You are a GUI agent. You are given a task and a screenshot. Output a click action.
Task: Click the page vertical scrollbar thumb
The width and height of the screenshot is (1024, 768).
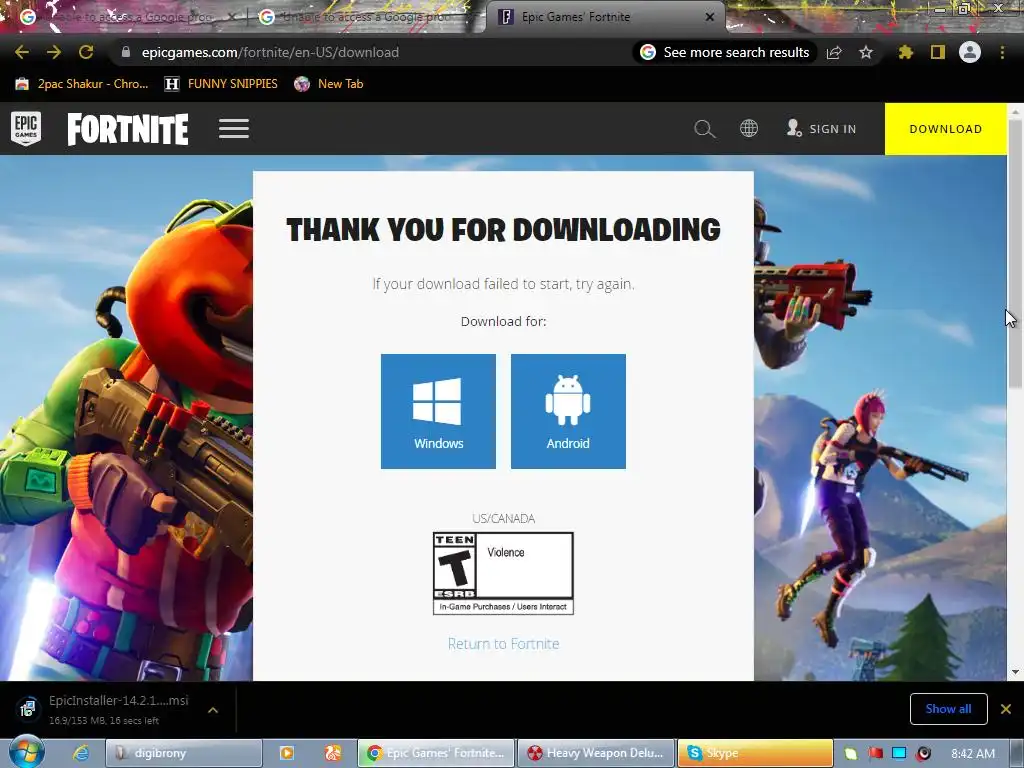[x=1015, y=255]
